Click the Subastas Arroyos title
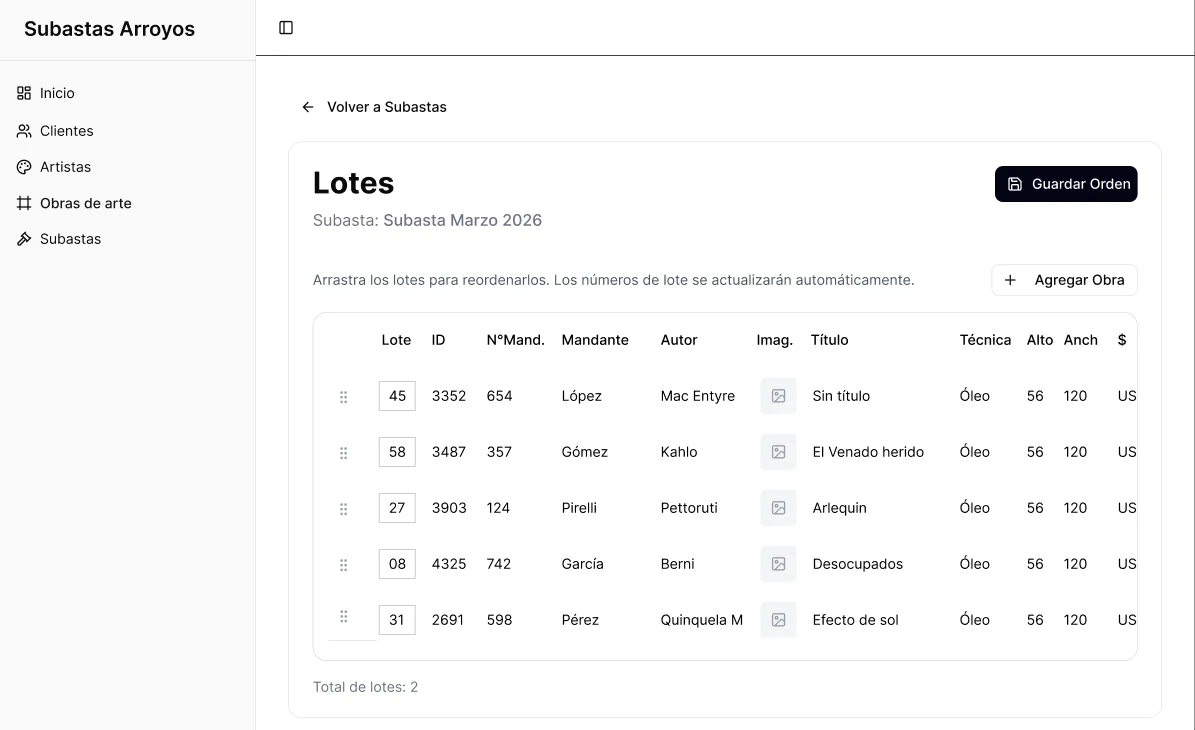The image size is (1195, 730). pyautogui.click(x=109, y=29)
